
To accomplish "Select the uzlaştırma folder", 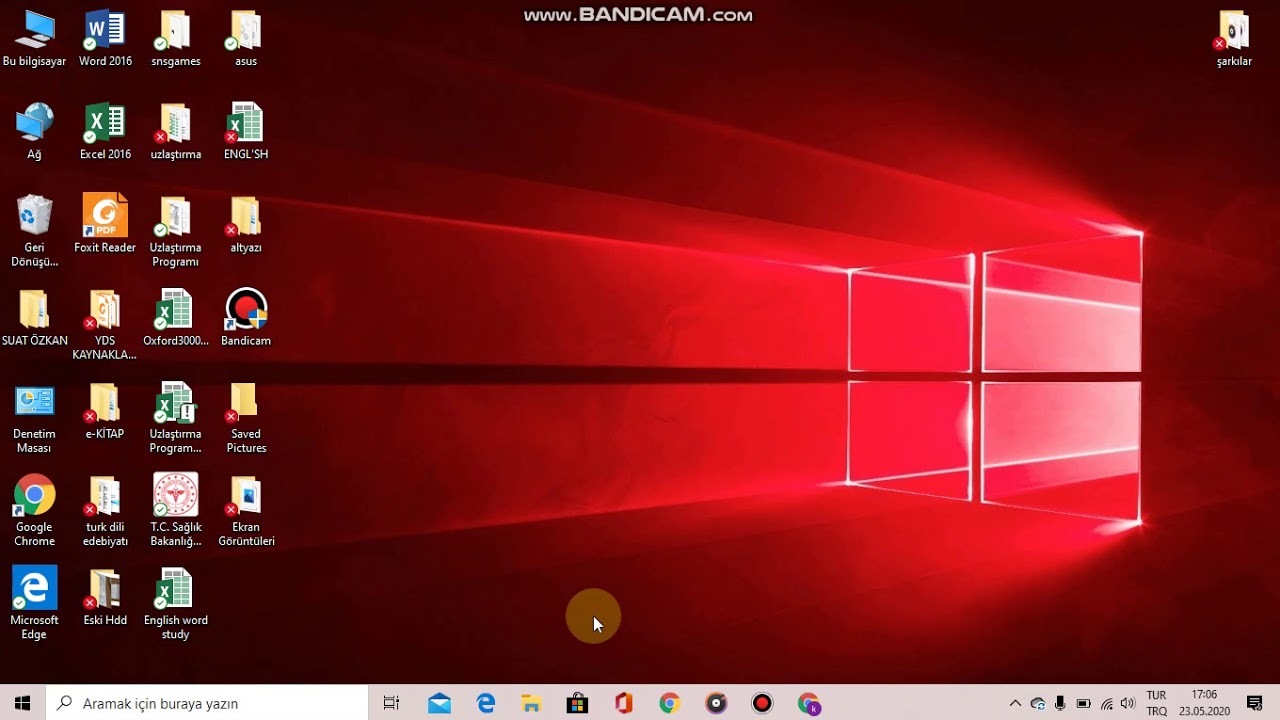I will [x=175, y=132].
